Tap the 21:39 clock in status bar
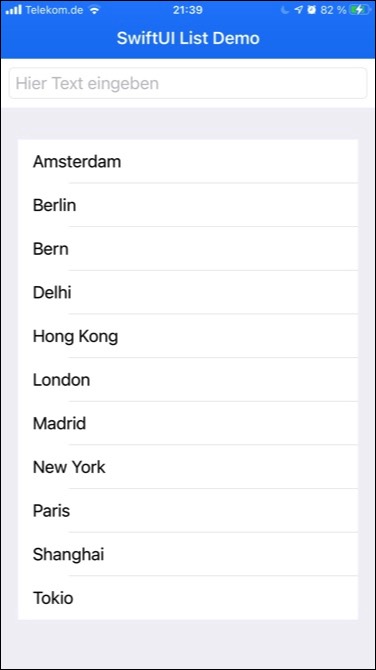Screen dimensions: 376x670 point(188,10)
